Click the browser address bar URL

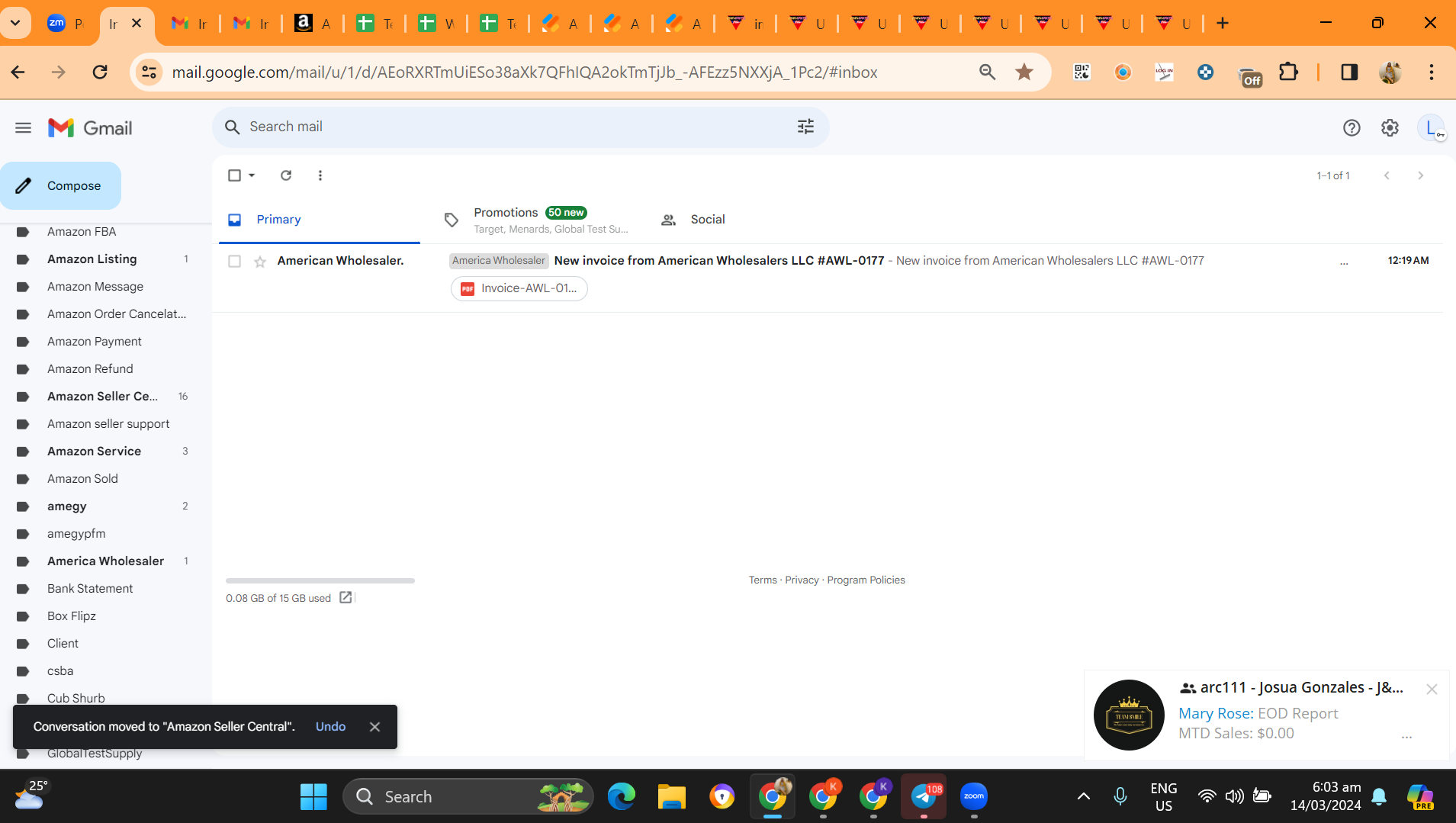point(525,72)
